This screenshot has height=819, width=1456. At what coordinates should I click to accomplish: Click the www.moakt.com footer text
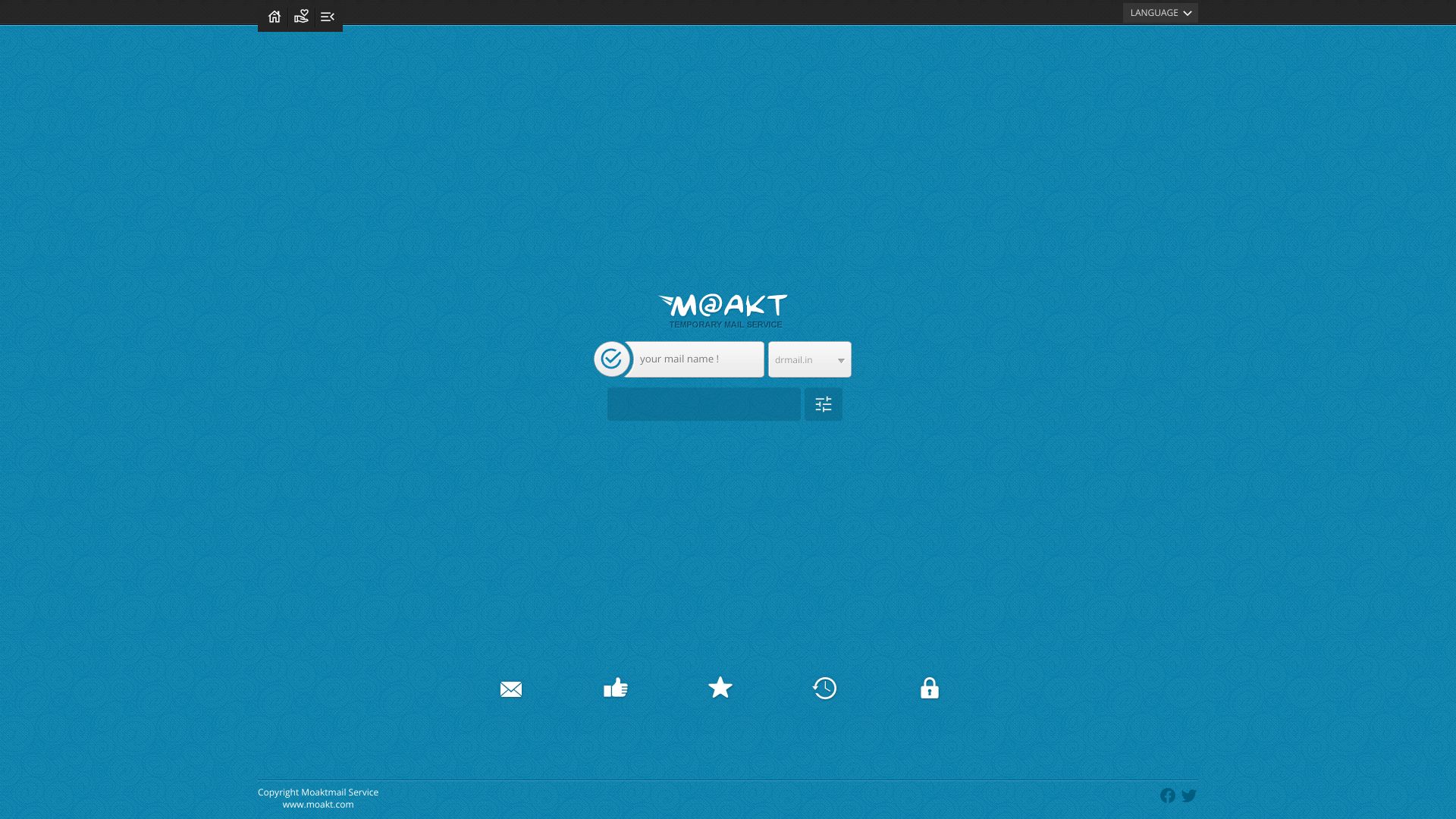(318, 805)
